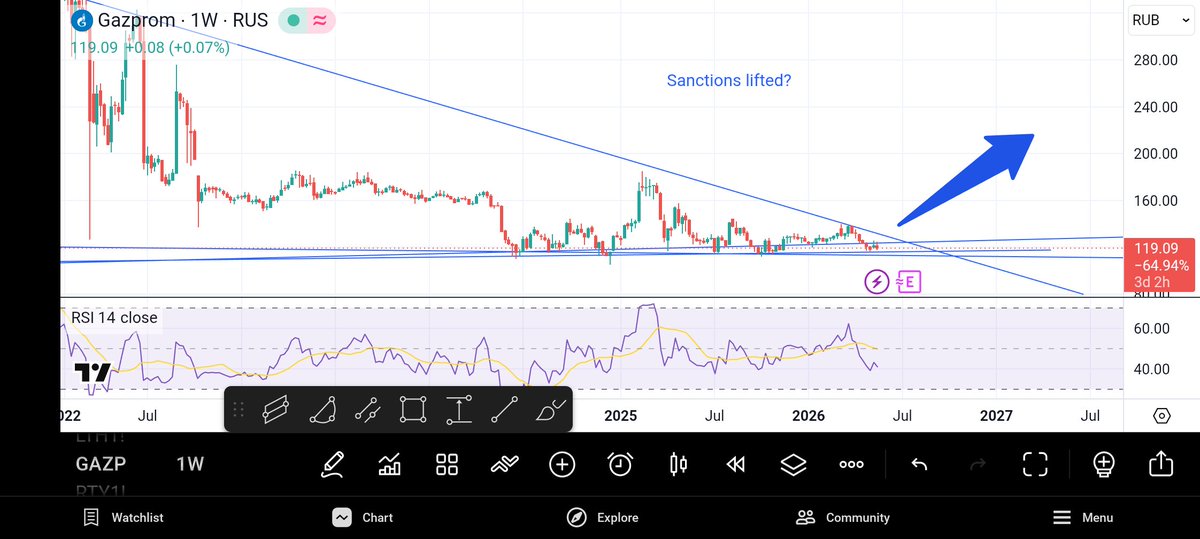Open the chart layout grid
Screen dimensions: 1200x539
tap(447, 464)
